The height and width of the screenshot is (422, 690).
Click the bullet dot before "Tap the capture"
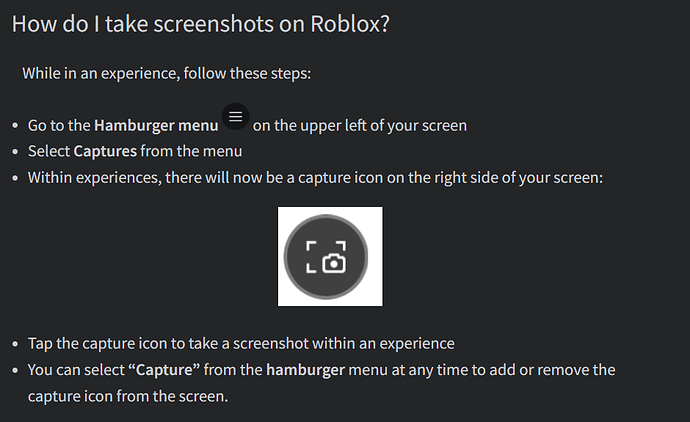pos(15,344)
